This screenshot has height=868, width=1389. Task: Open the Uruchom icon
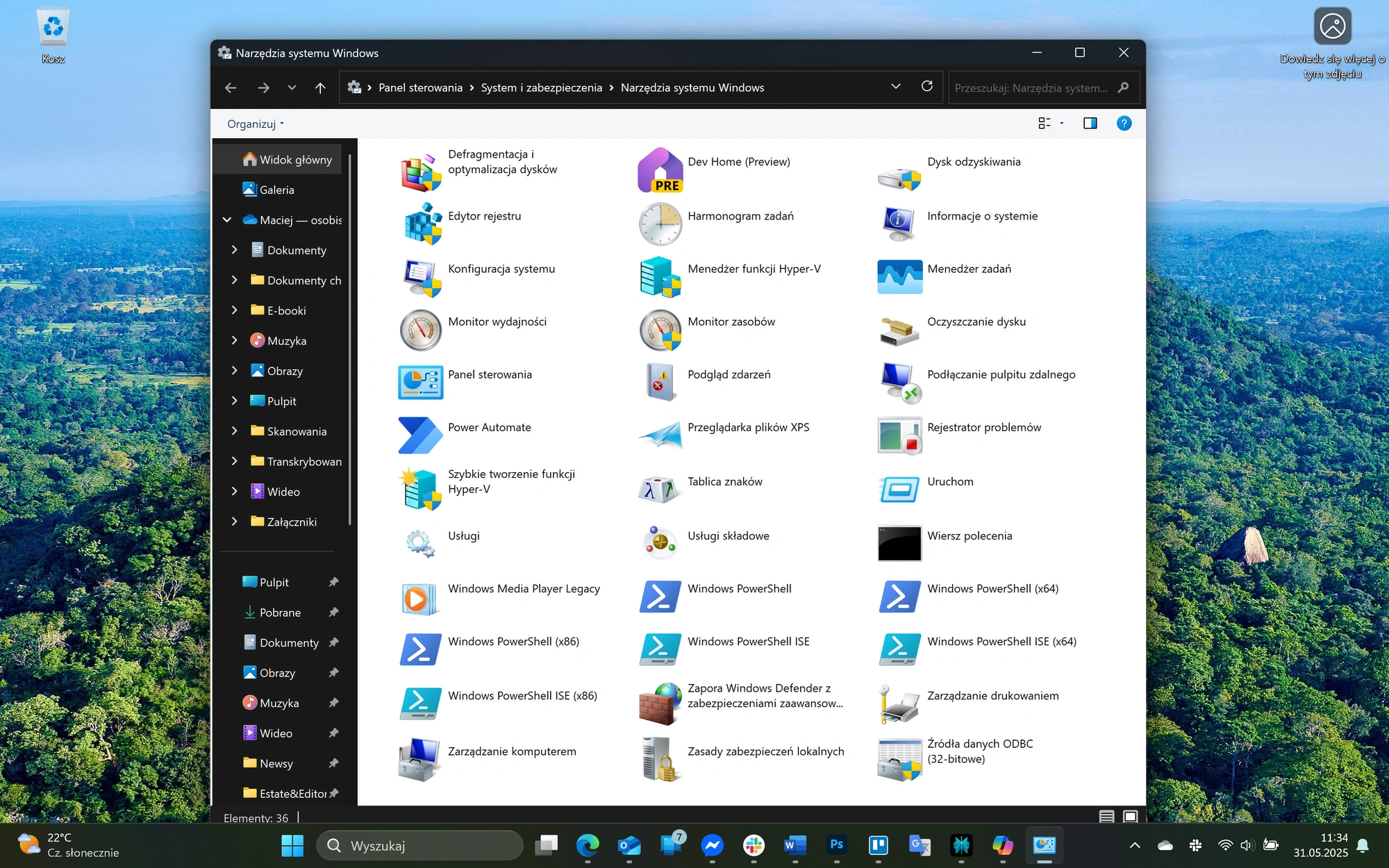pyautogui.click(x=900, y=489)
